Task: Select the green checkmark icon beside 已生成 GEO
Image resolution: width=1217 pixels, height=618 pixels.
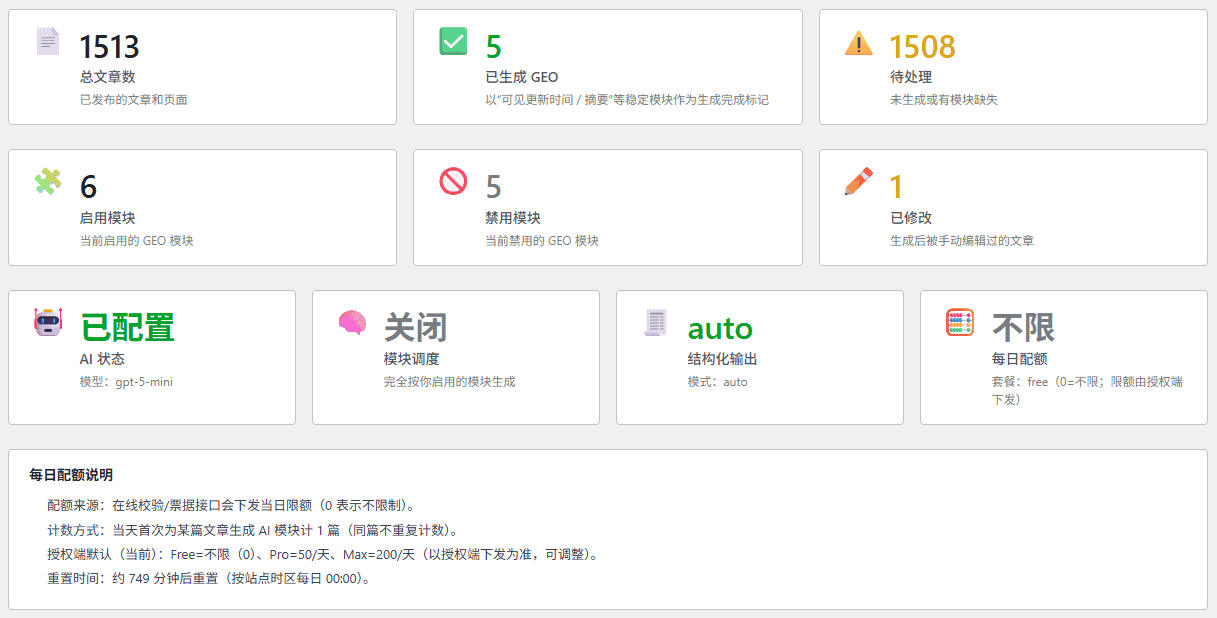Action: click(x=452, y=42)
